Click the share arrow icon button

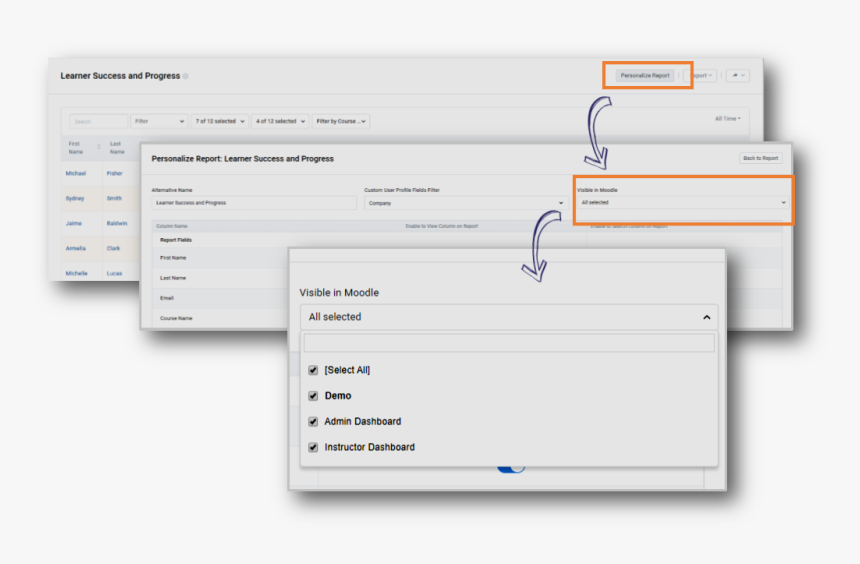736,75
